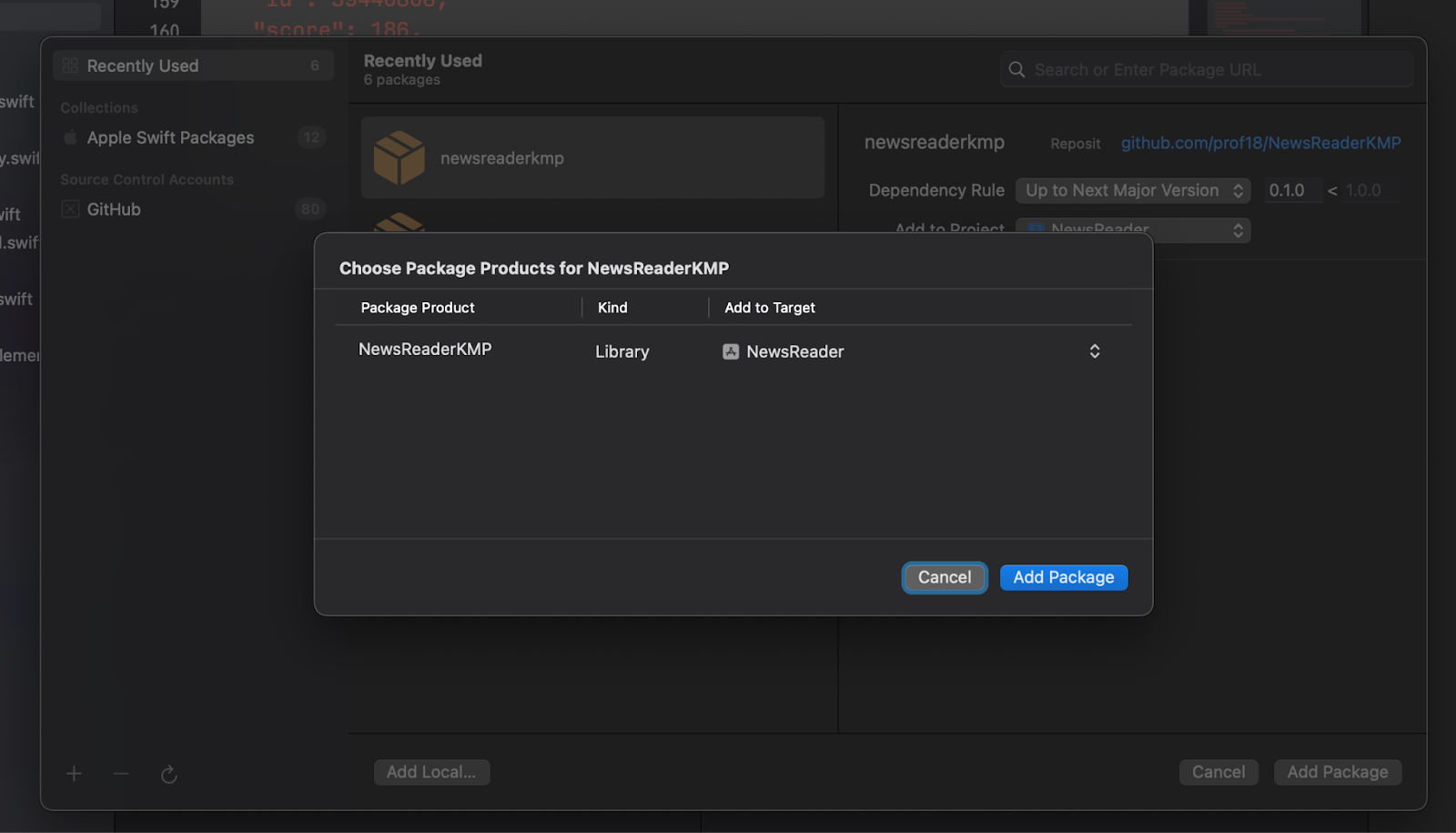Open the github.com/prof18/NewsReaderKMP link
Viewport: 1456px width, 833px height.
[1260, 143]
